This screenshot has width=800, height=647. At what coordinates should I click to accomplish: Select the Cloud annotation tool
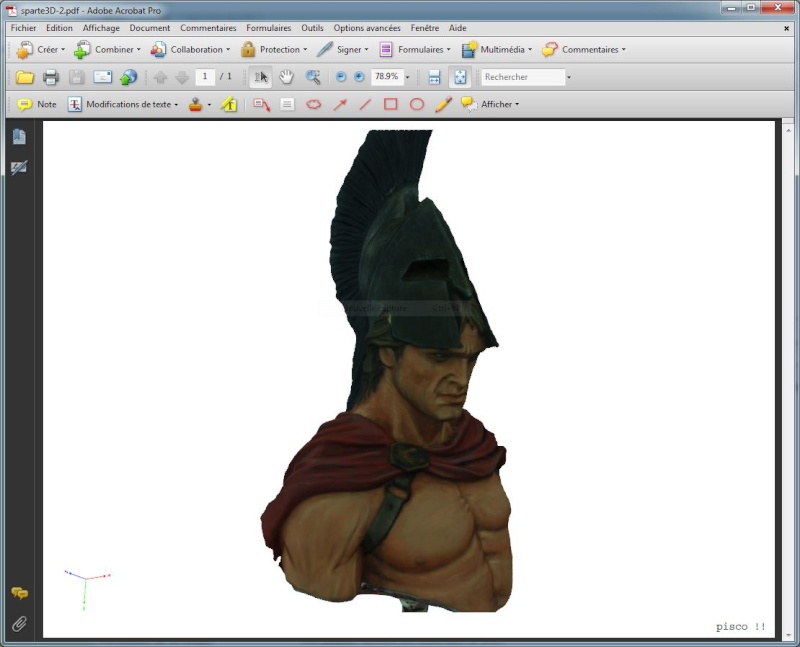coord(313,105)
